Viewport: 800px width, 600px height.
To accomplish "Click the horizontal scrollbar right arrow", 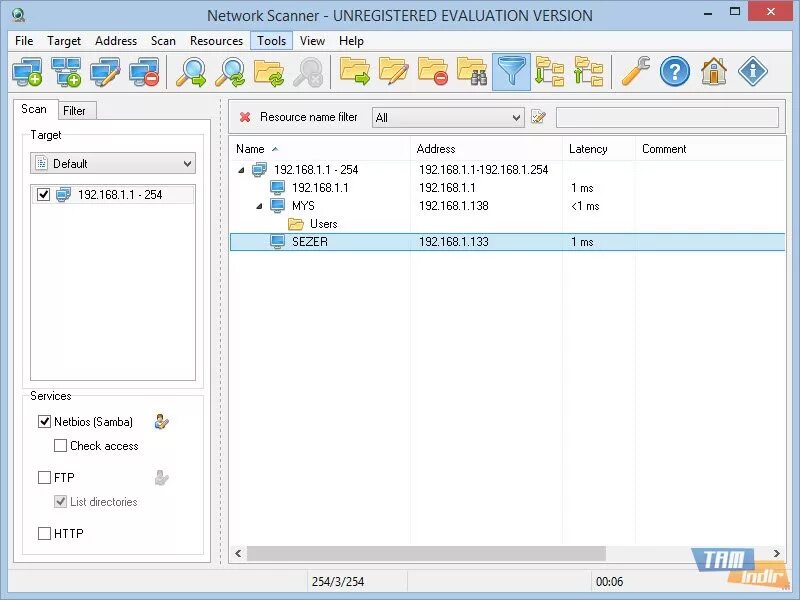I will pos(777,553).
